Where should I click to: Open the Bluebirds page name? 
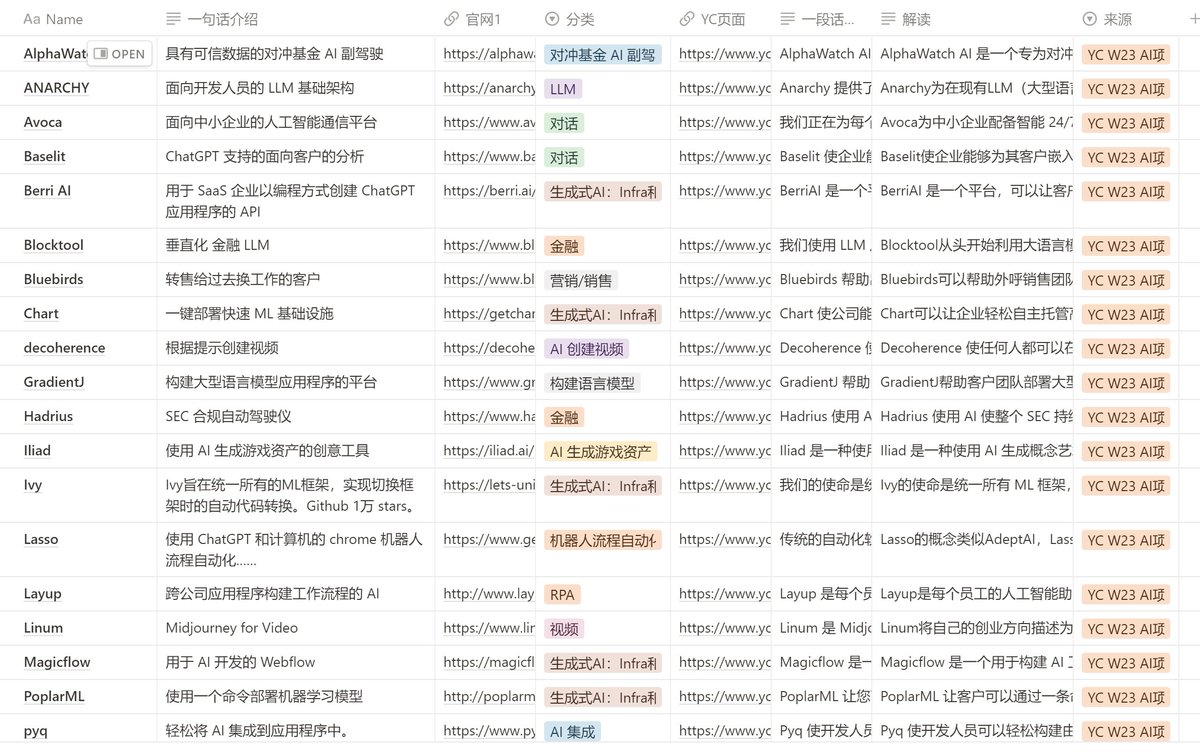click(x=54, y=279)
